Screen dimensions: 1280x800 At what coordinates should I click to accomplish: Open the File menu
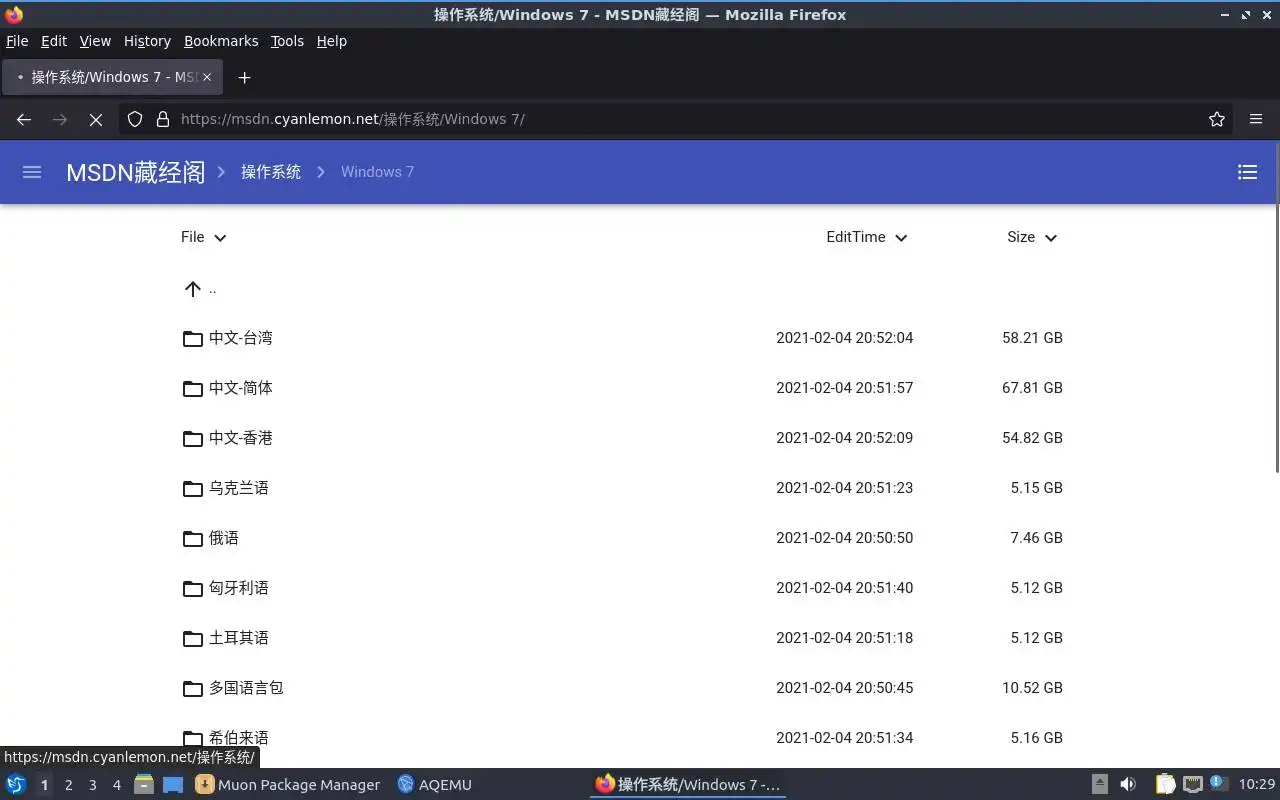(17, 41)
